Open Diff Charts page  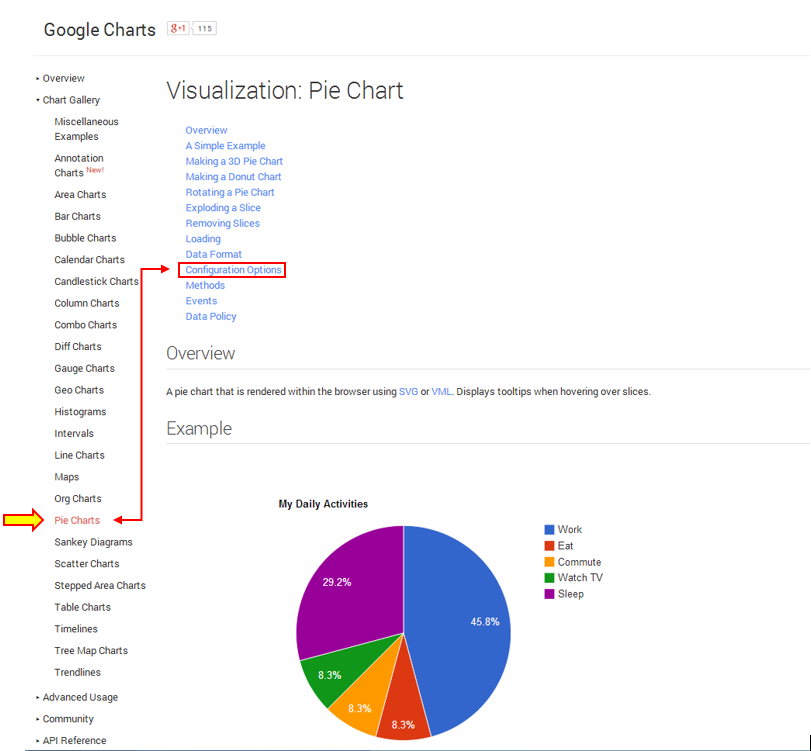[78, 347]
